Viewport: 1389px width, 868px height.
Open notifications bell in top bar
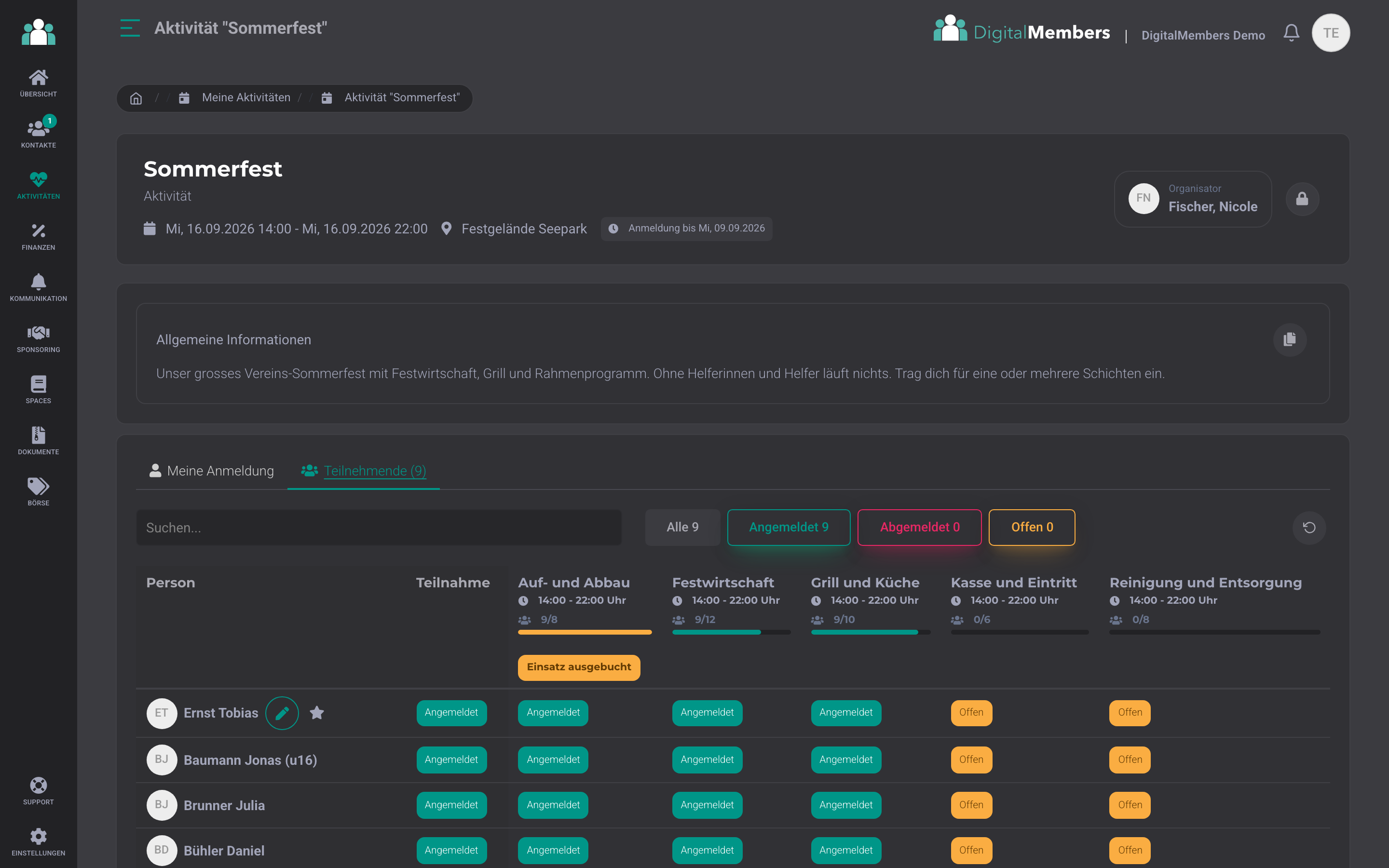1292,33
